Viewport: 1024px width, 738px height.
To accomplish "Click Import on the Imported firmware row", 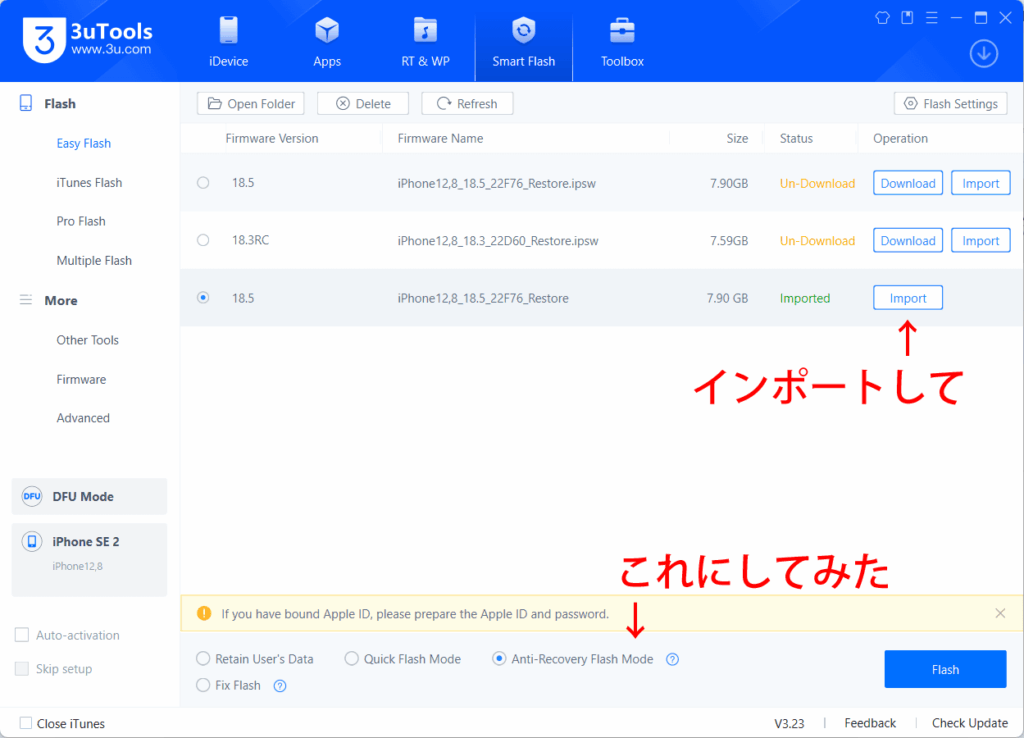I will pos(908,298).
